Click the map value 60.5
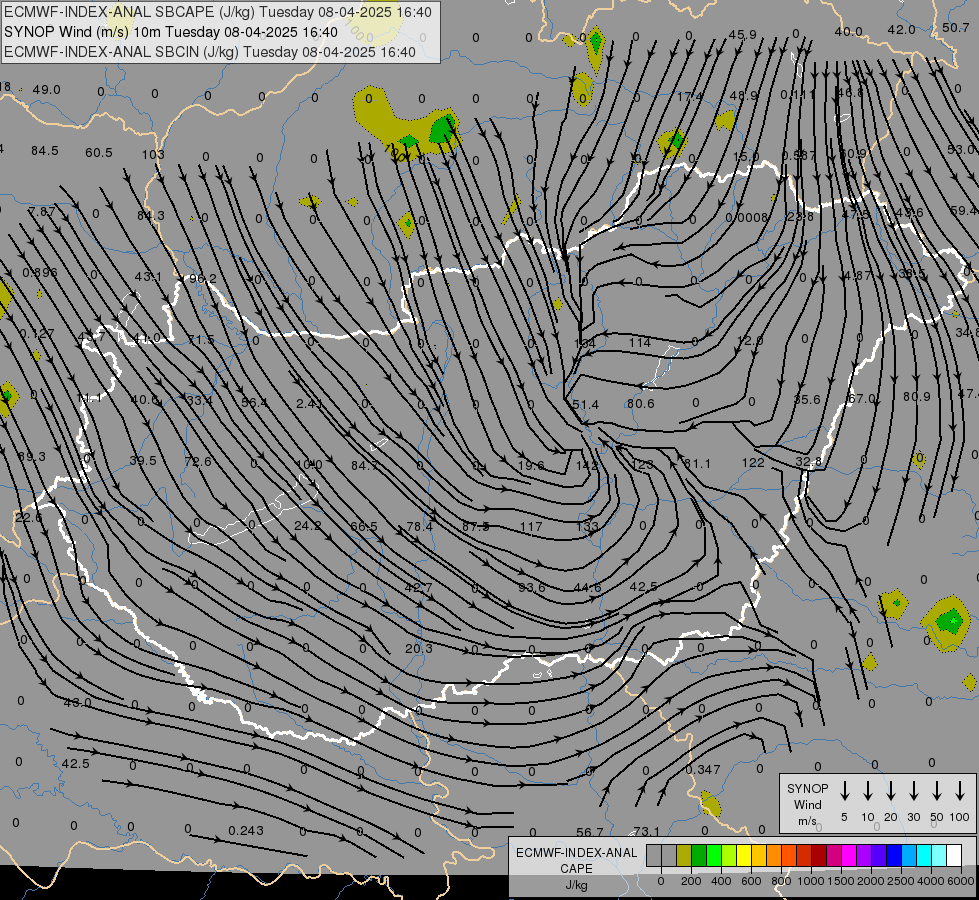 [x=99, y=152]
